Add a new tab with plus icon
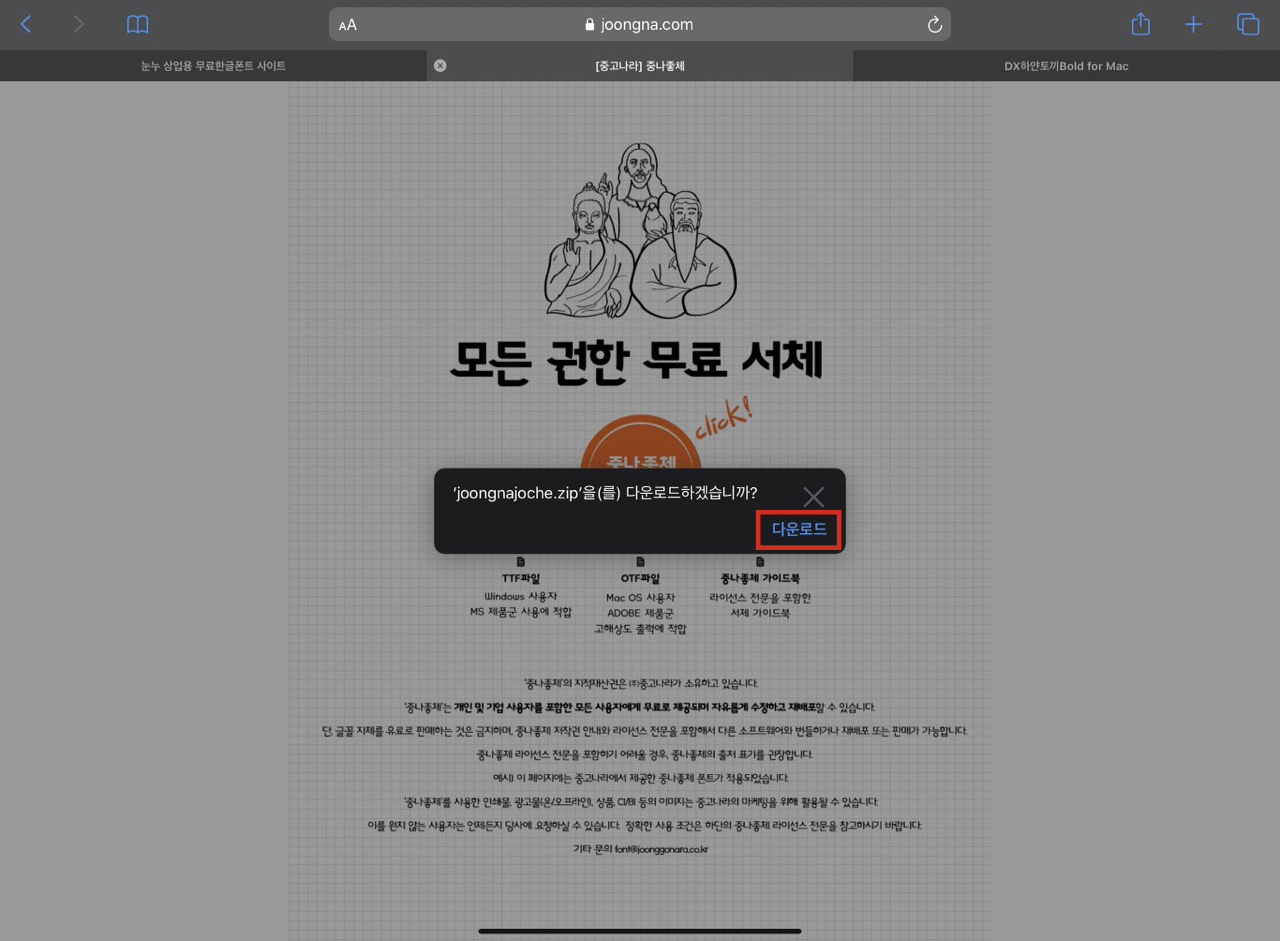Screen dimensions: 1280x941 [x=1193, y=25]
